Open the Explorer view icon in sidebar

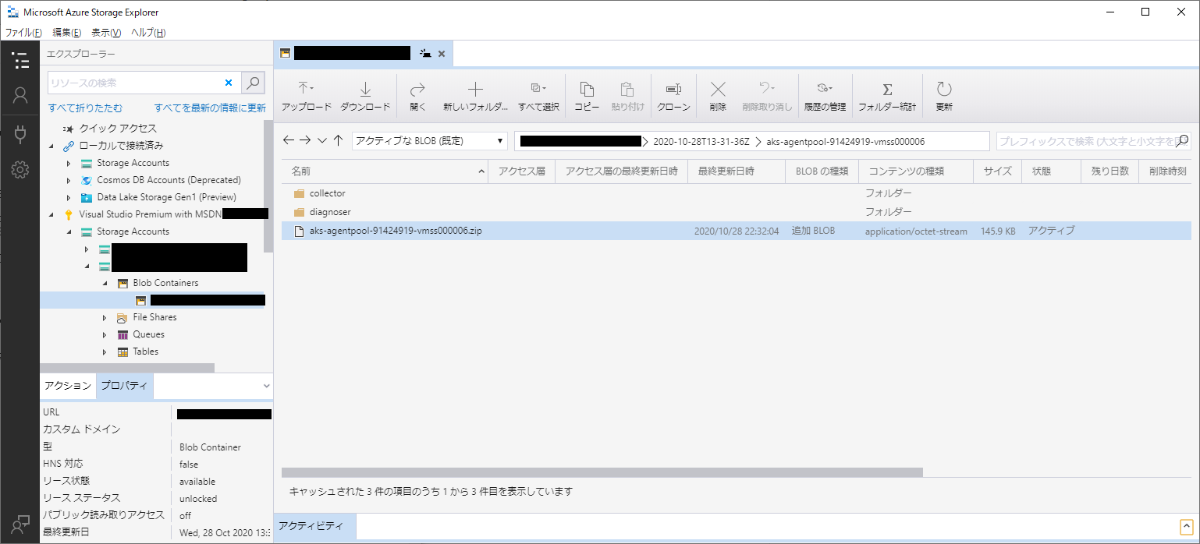pos(20,60)
